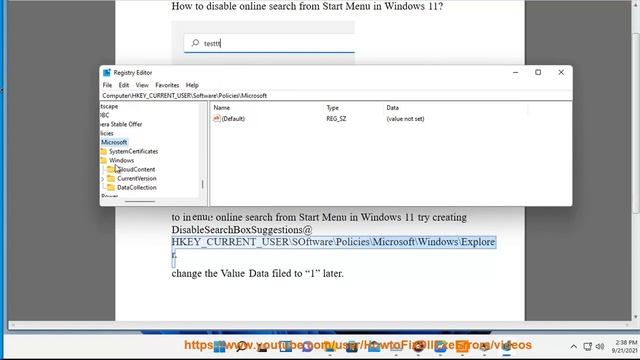The width and height of the screenshot is (640, 360).
Task: Show hidden tray icons chevron
Action: 573,347
